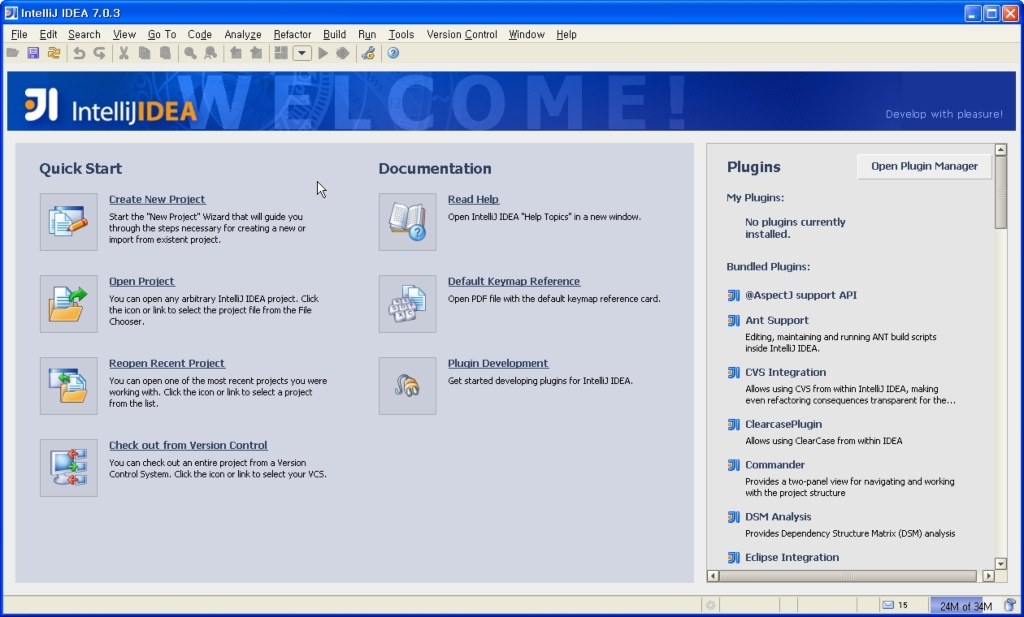The height and width of the screenshot is (617, 1024).
Task: Open the Refactor menu
Action: [x=293, y=35]
